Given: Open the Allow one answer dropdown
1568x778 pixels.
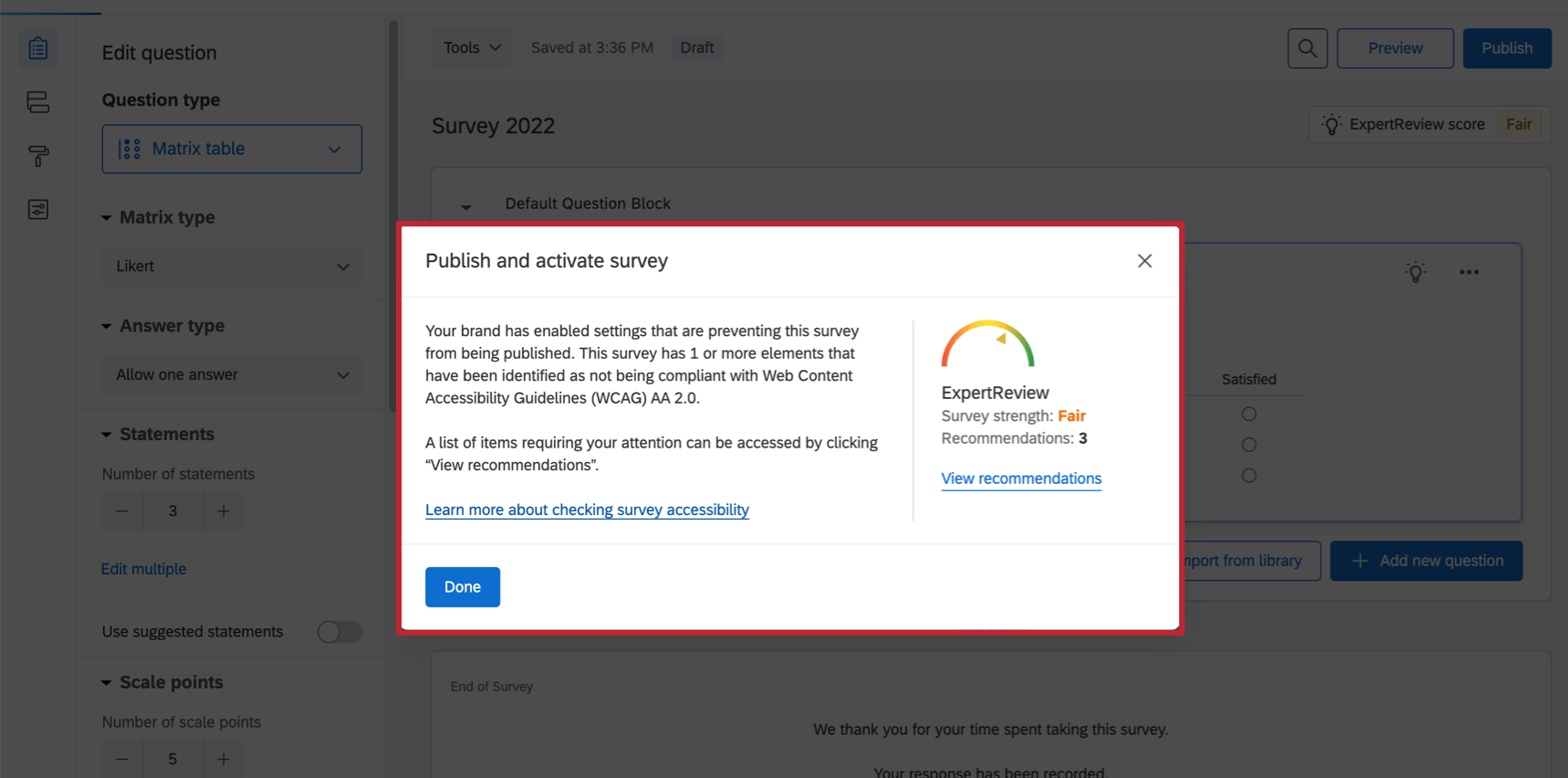Looking at the screenshot, I should (x=232, y=375).
